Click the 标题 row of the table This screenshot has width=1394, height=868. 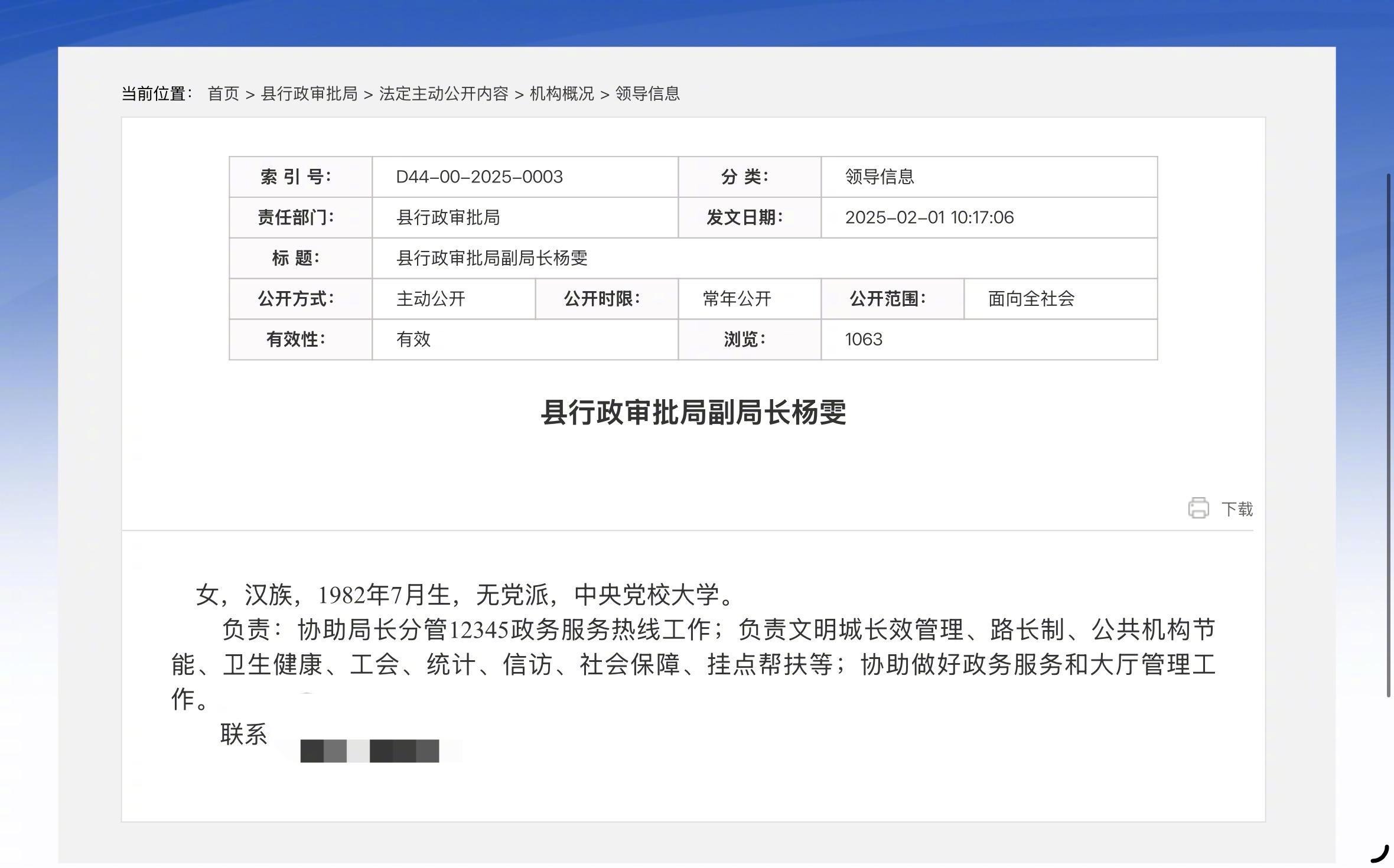pos(492,258)
